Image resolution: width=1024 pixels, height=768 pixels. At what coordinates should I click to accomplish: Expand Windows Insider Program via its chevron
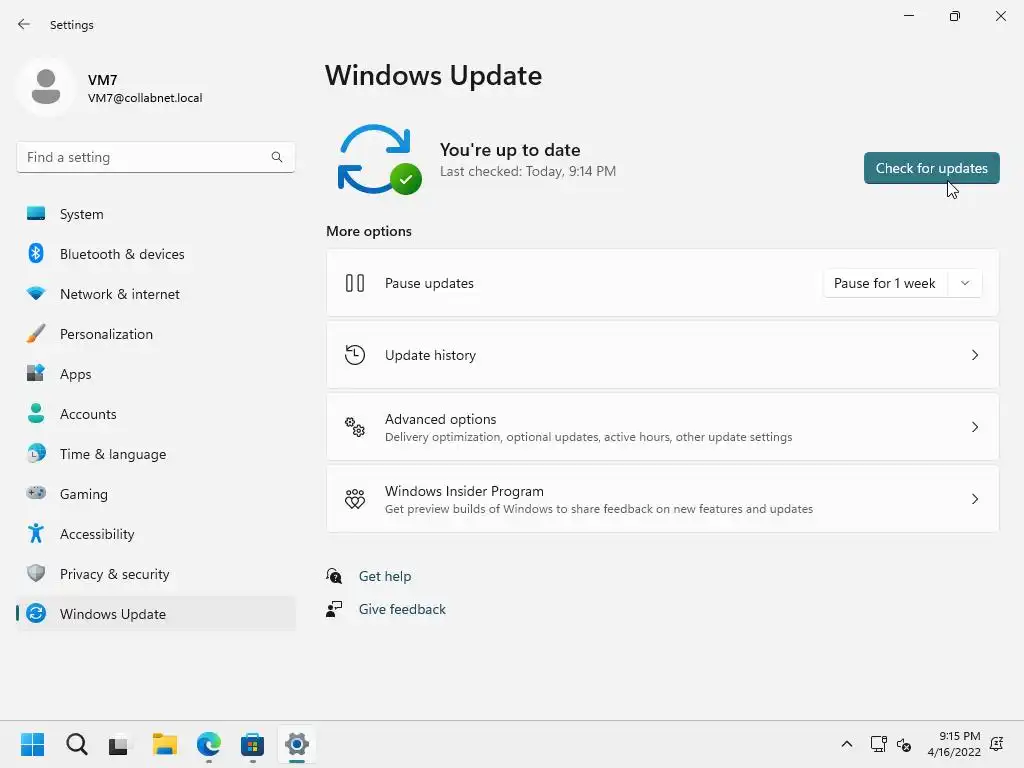pyautogui.click(x=974, y=499)
